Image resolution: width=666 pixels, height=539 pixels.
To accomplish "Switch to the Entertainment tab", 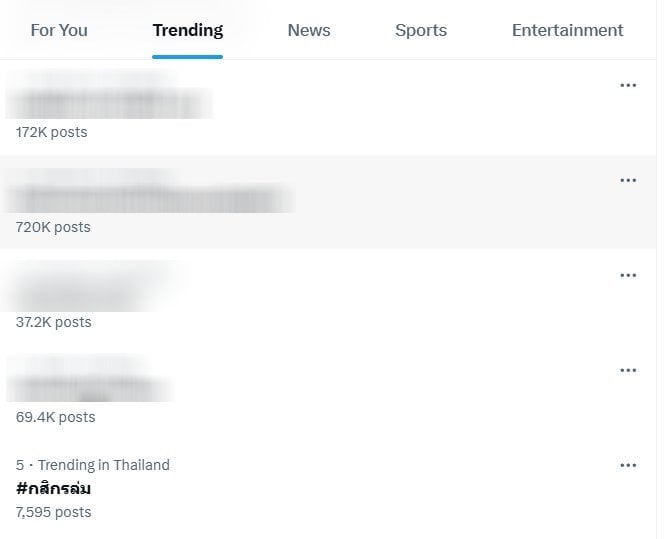I will (567, 30).
